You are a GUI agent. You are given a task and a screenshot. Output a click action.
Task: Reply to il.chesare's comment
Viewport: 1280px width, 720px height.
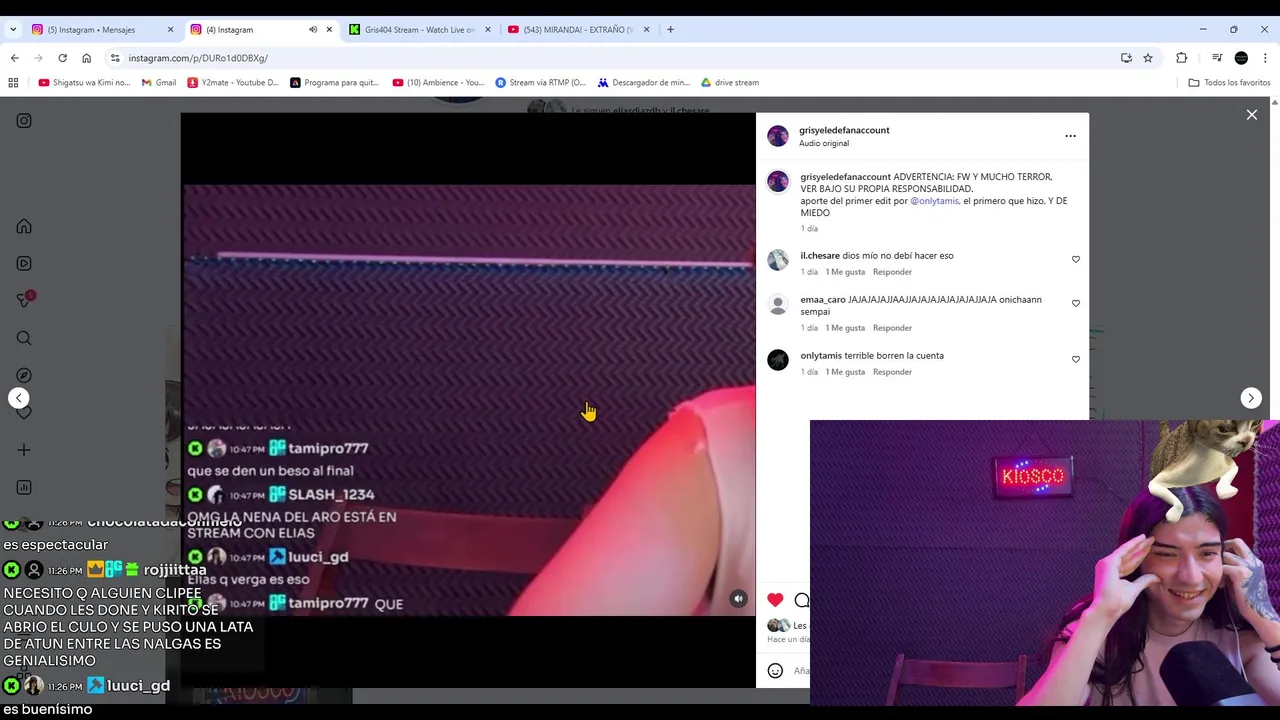coord(892,272)
